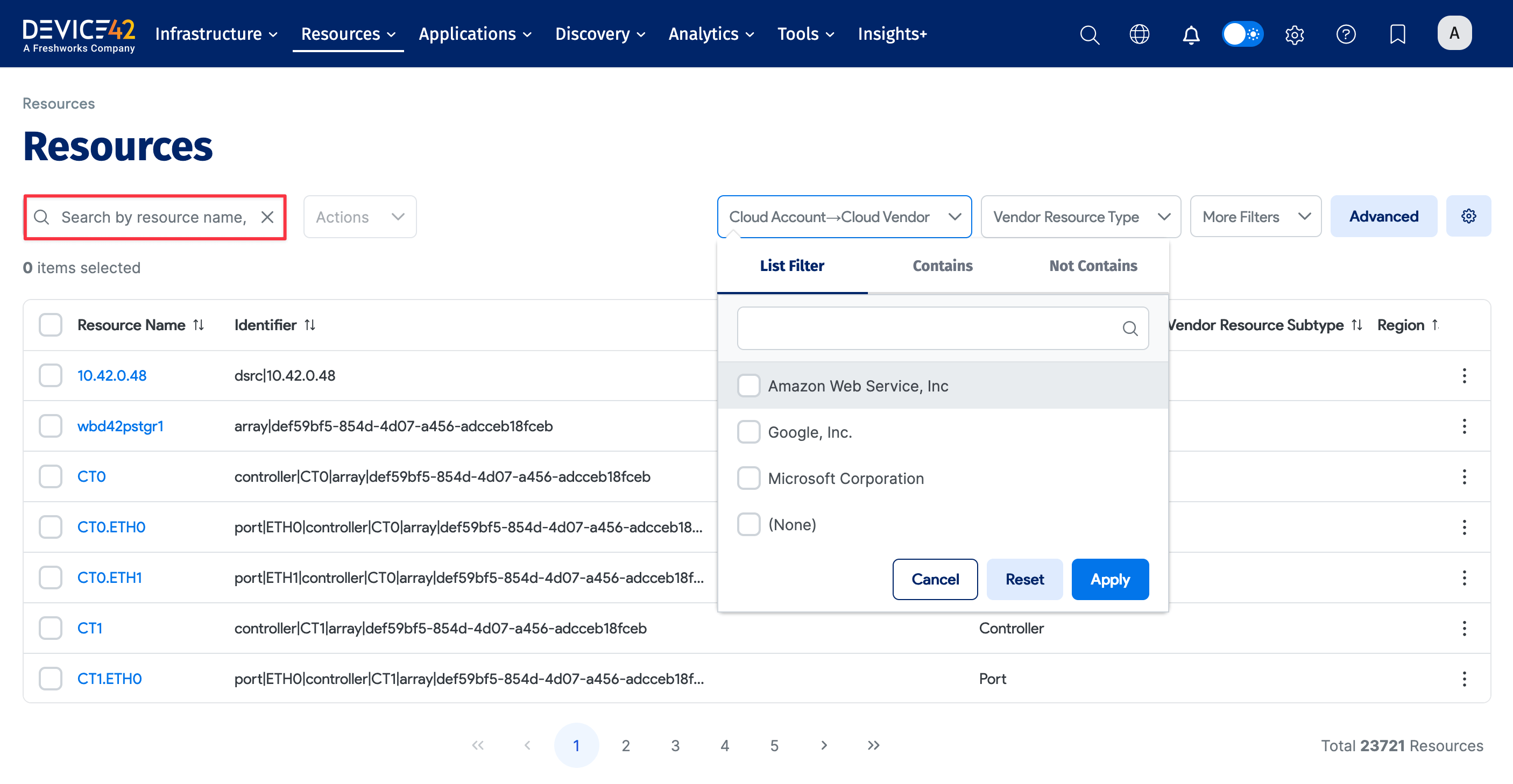Open the settings gear in the top bar
Image resolution: width=1513 pixels, height=784 pixels.
pyautogui.click(x=1295, y=34)
